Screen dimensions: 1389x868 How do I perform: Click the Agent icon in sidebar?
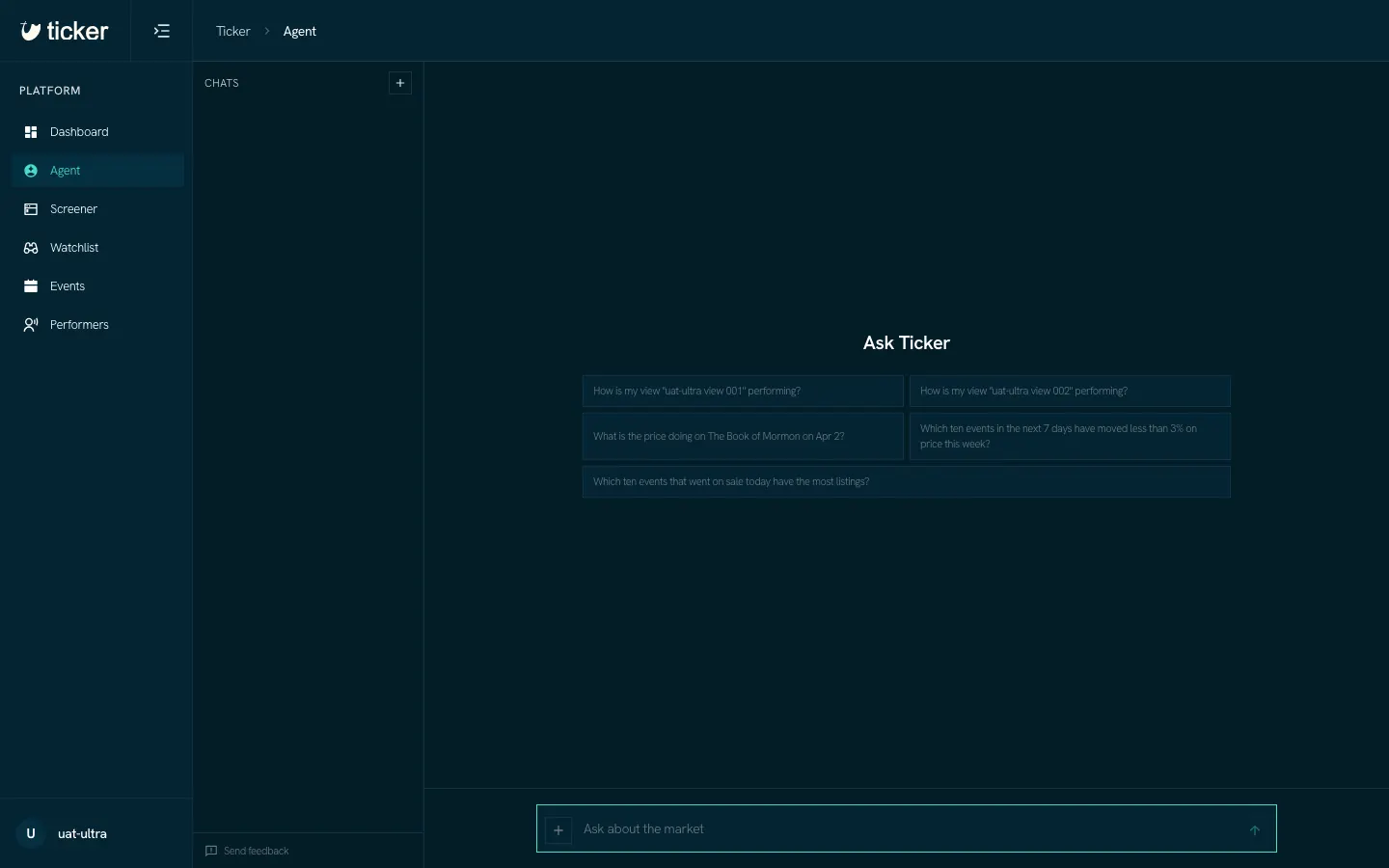pos(31,171)
